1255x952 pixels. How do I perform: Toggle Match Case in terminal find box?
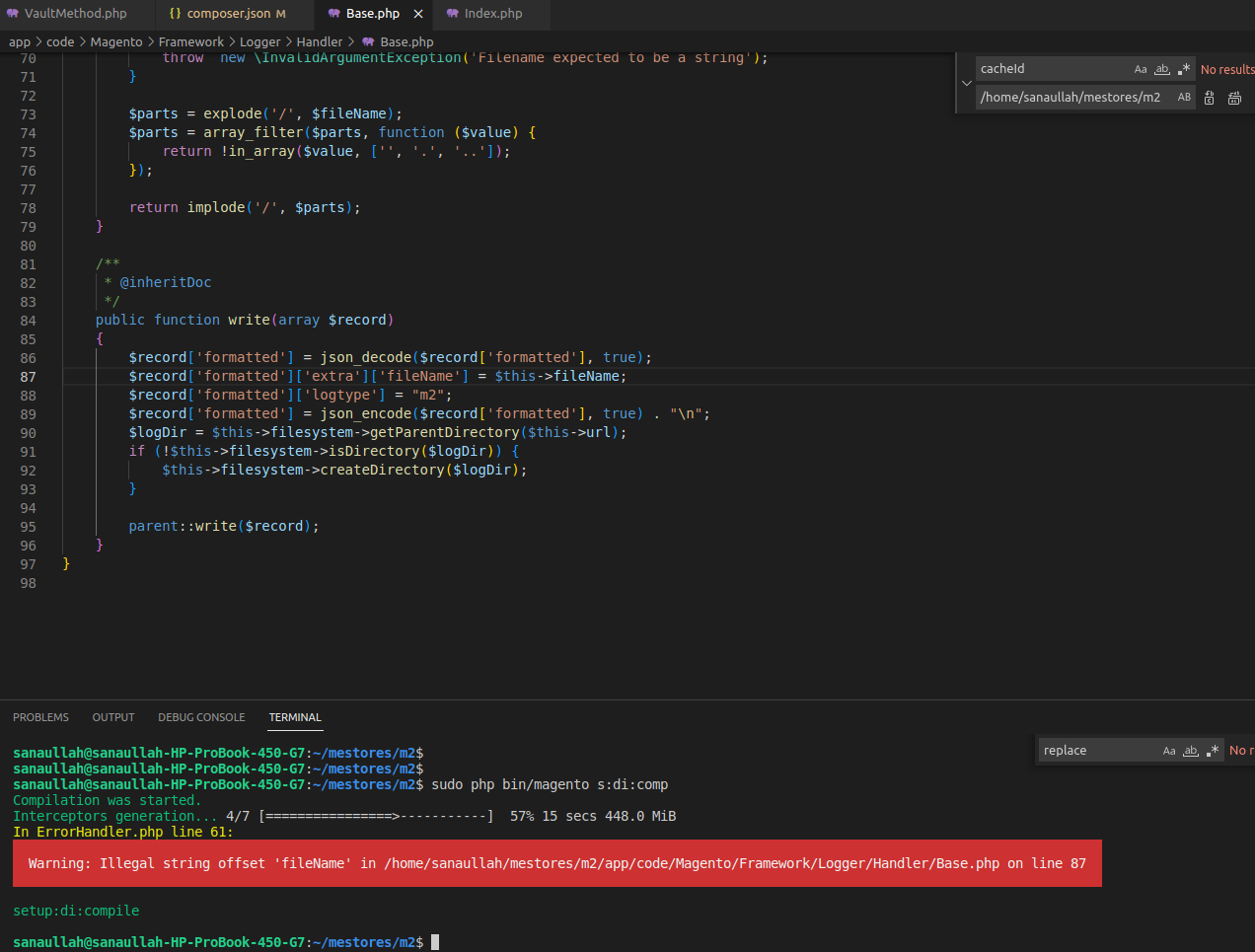tap(1169, 751)
